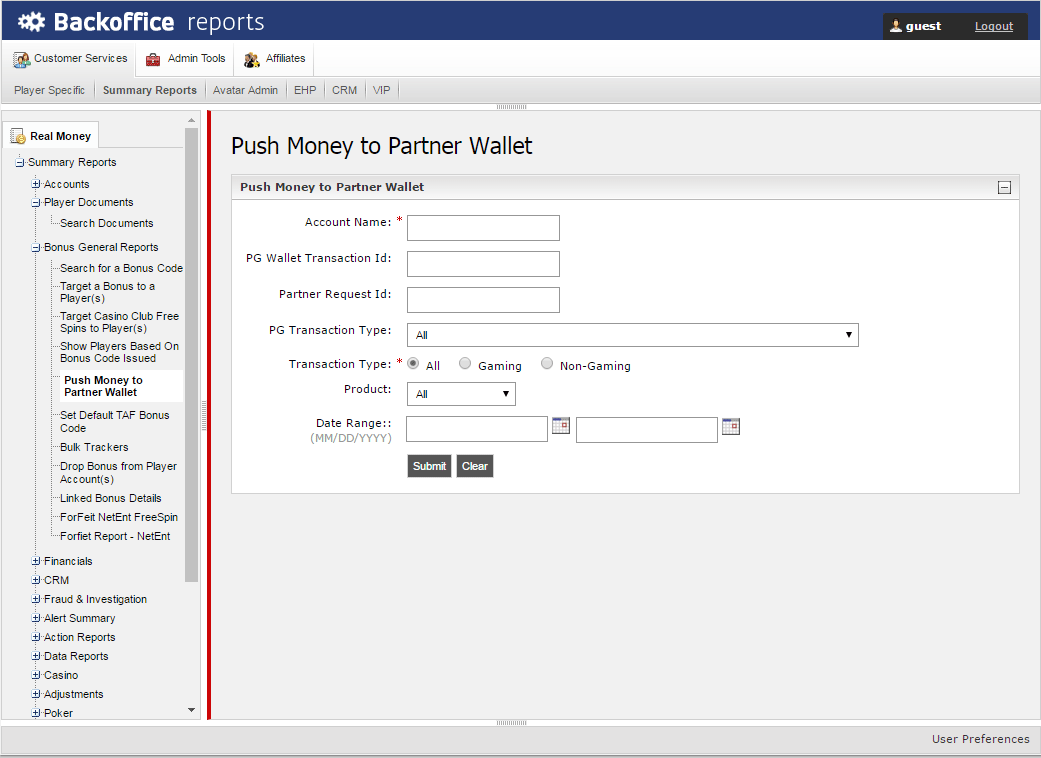Click the Backoffice gear logo
The width and height of the screenshot is (1041, 758).
pyautogui.click(x=31, y=22)
